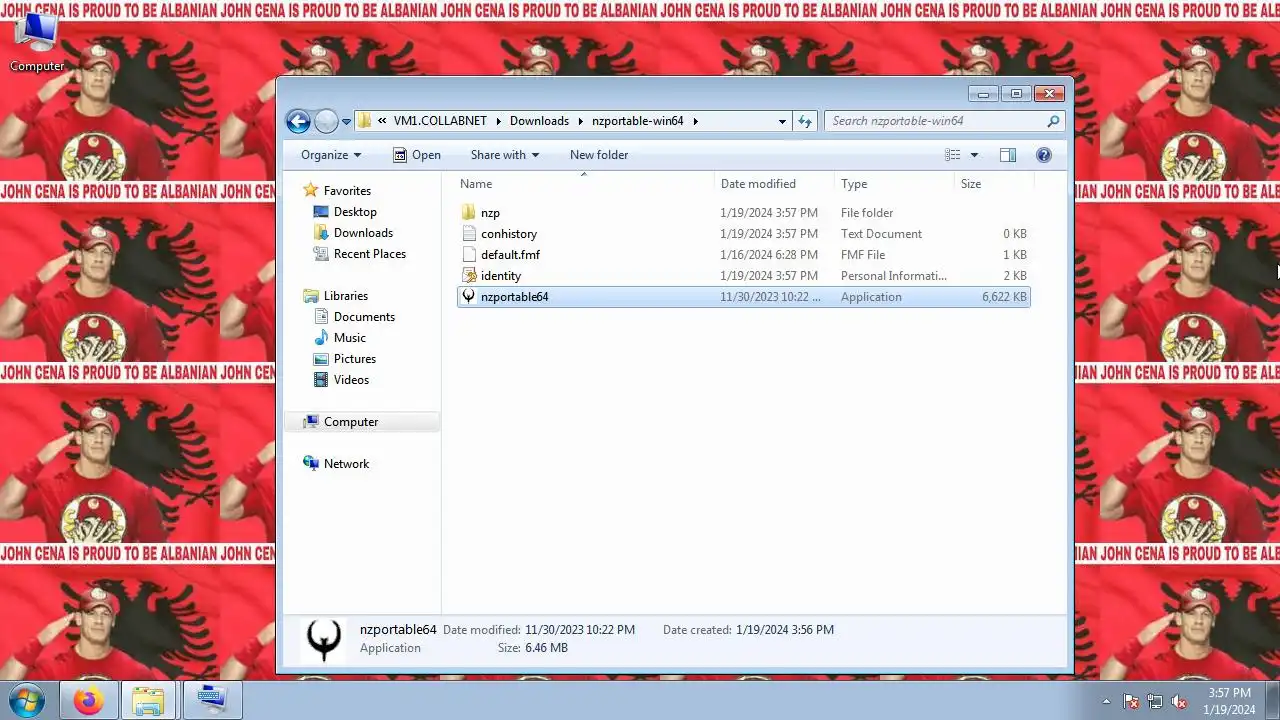Open Downloads in Favorites
The width and height of the screenshot is (1280, 720).
[363, 233]
